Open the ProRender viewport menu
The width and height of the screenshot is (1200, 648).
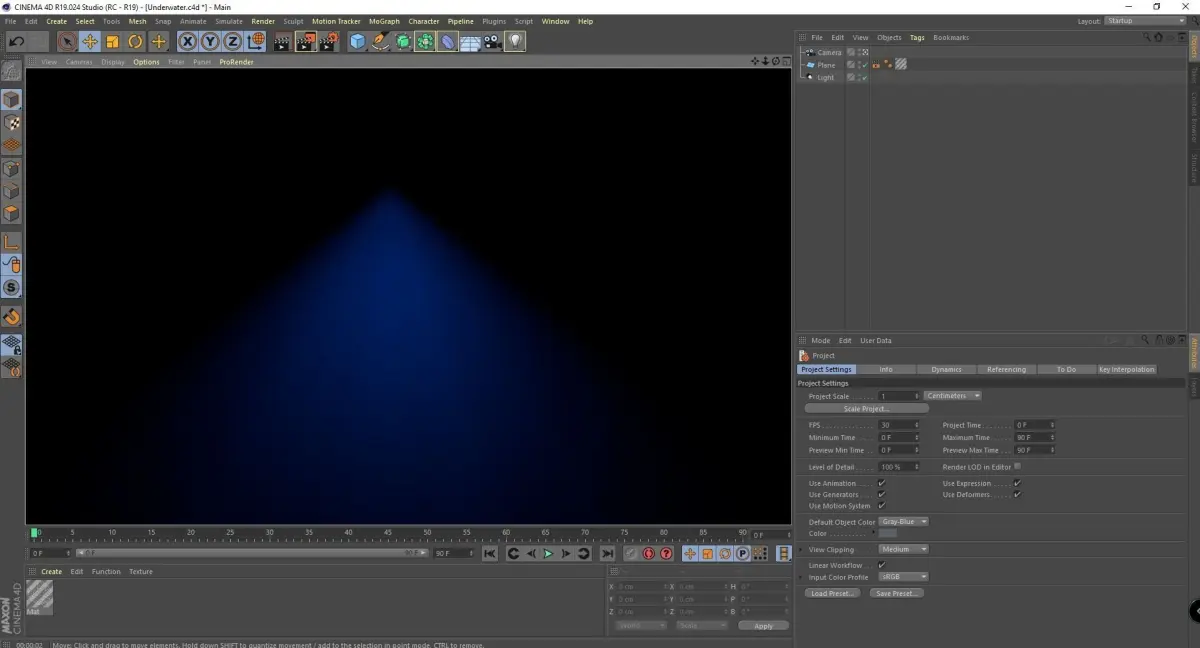[236, 62]
